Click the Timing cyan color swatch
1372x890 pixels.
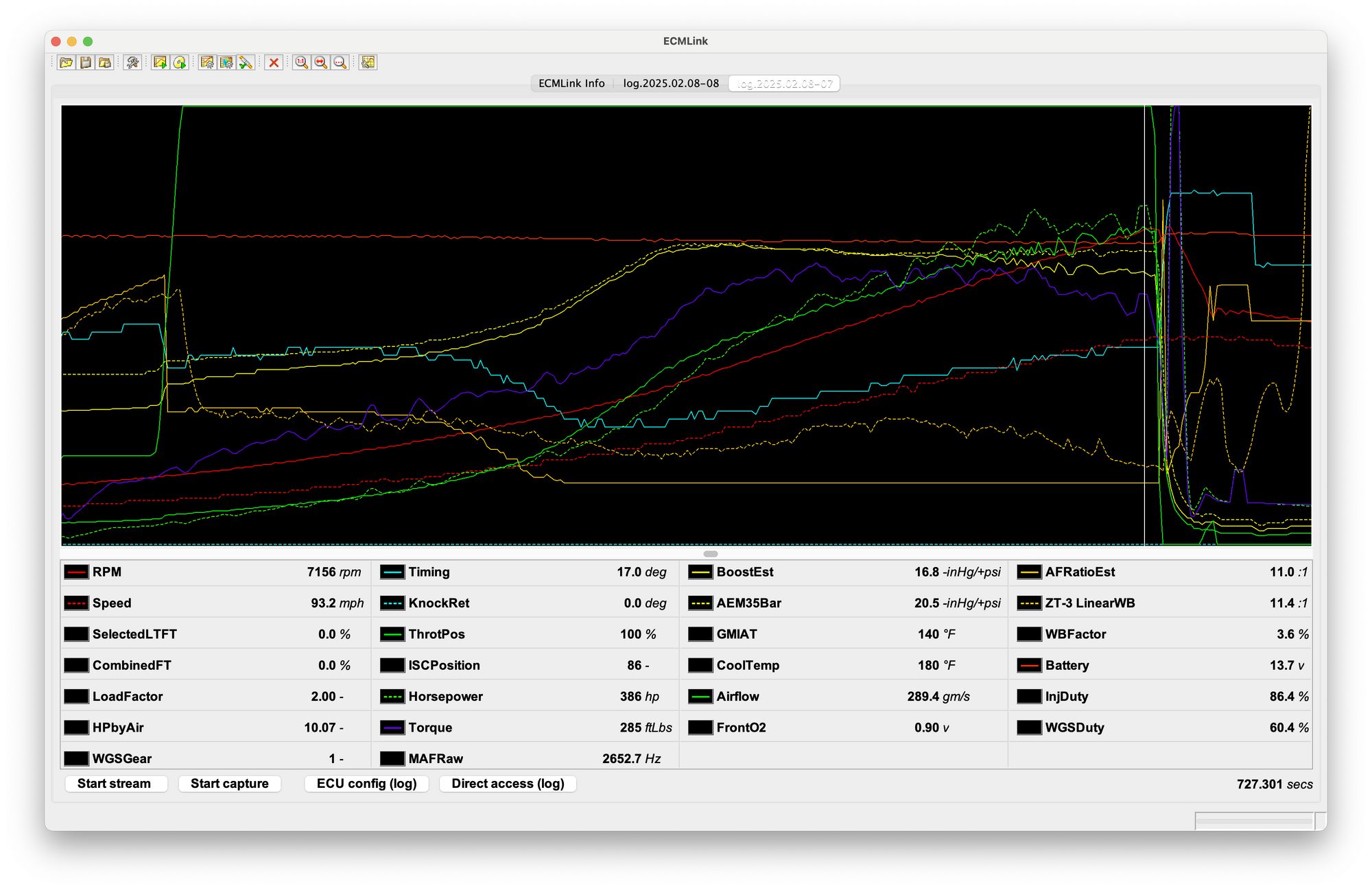[x=392, y=572]
